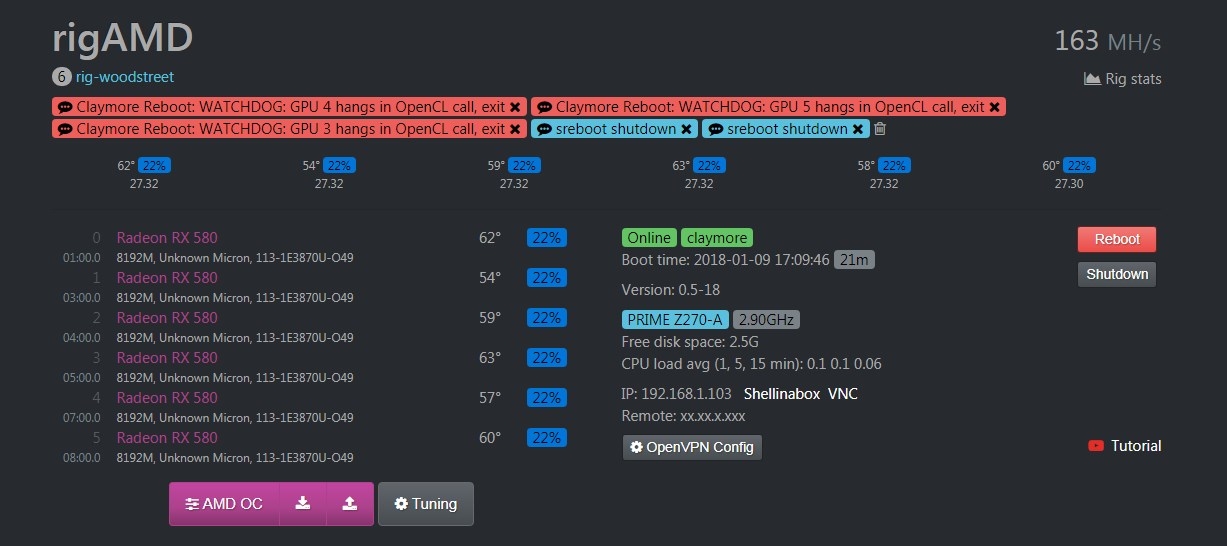Viewport: 1227px width, 546px height.
Task: Click the 22% fan badge in GPU 1 list row
Action: tap(546, 278)
